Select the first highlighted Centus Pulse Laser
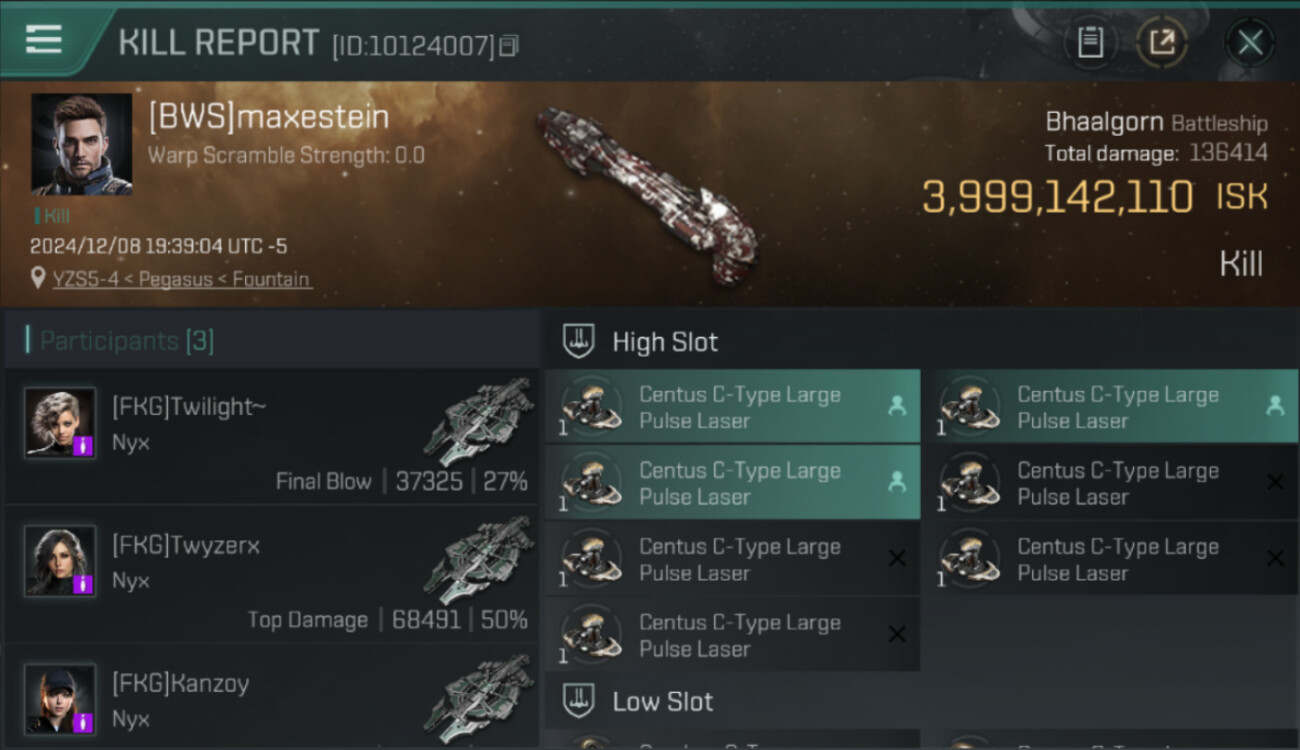The width and height of the screenshot is (1300, 750). (x=732, y=407)
